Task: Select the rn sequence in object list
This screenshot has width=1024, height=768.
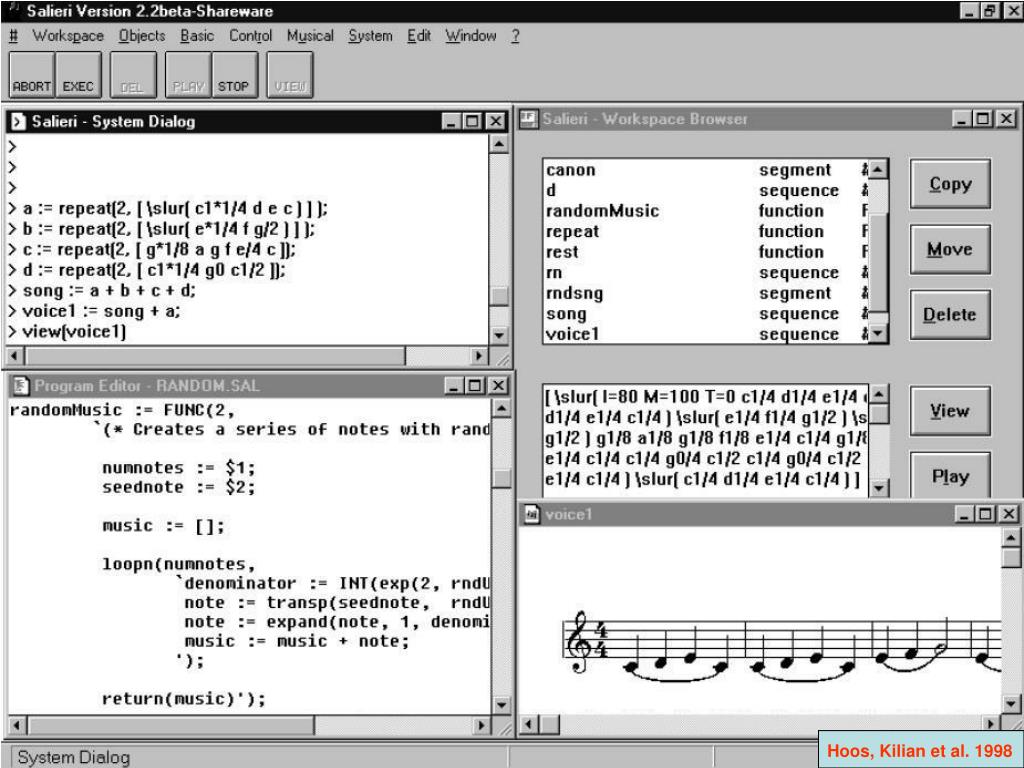Action: [x=706, y=272]
